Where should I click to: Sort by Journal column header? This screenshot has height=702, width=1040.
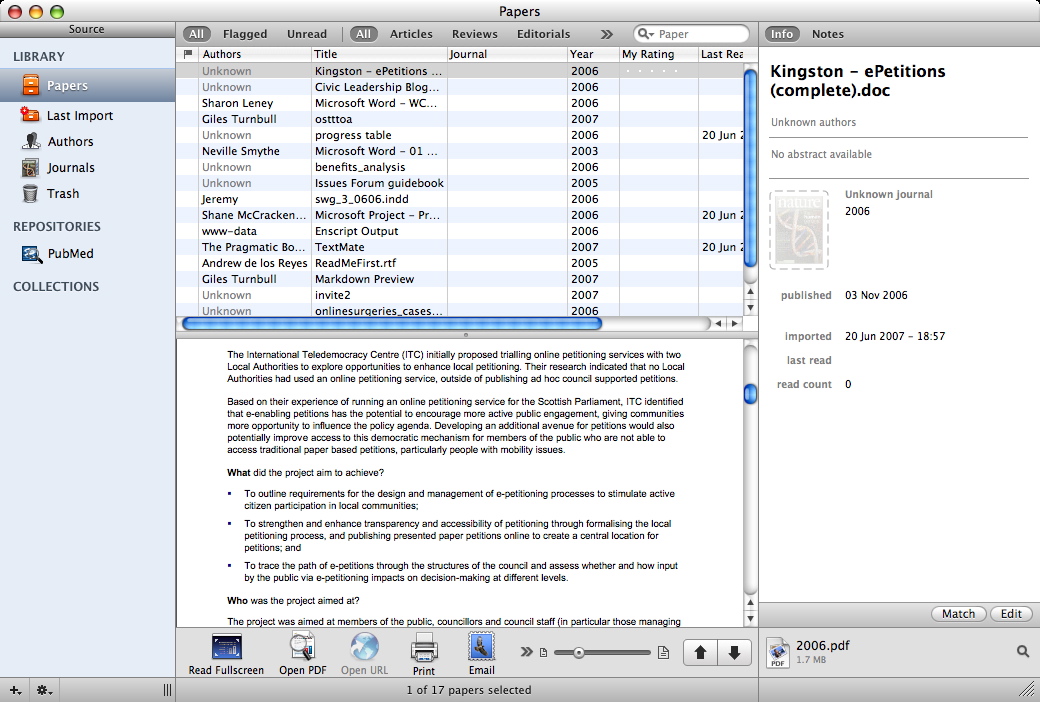[x=507, y=54]
